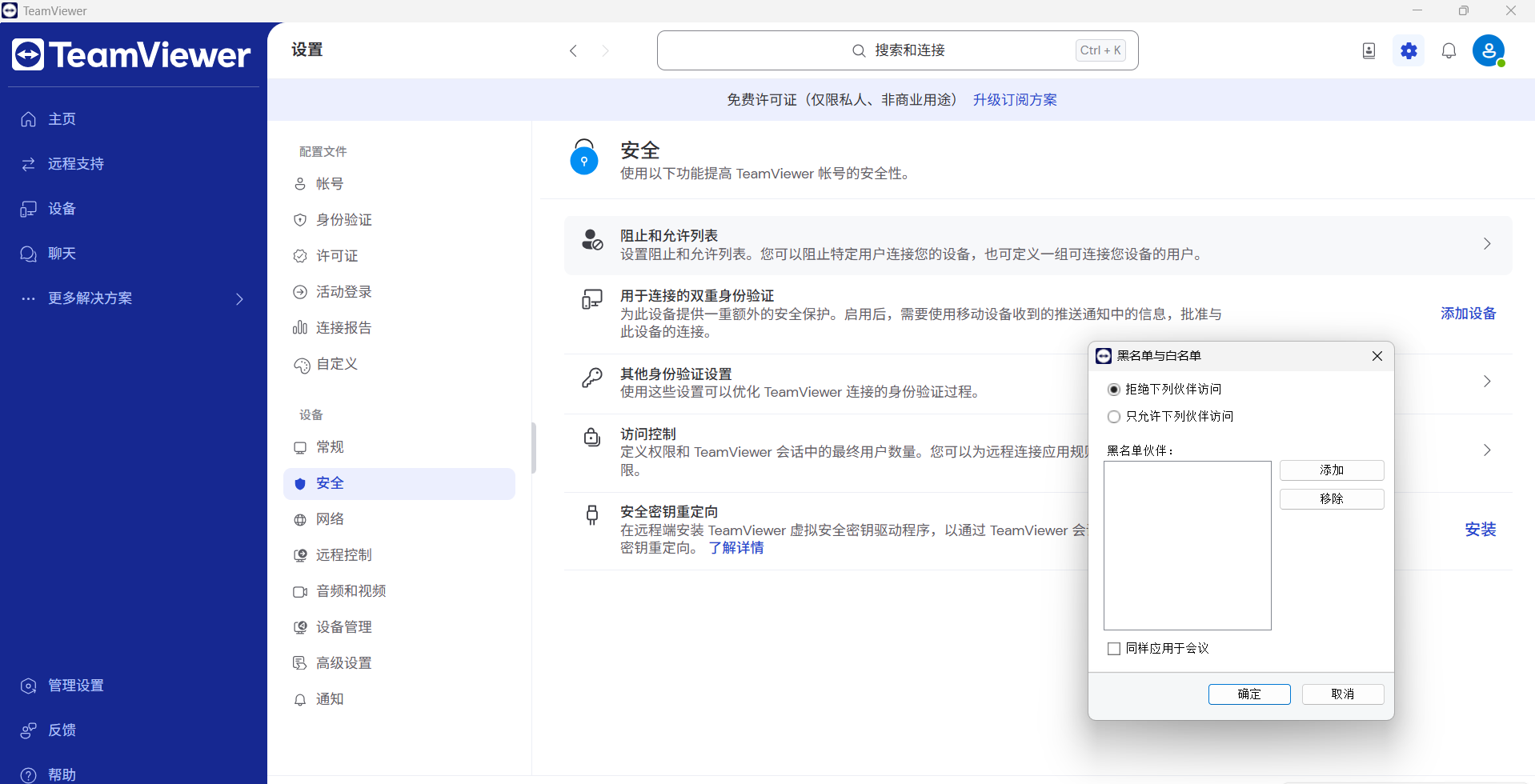Select 常规 device settings page
1535x784 pixels.
coord(399,447)
